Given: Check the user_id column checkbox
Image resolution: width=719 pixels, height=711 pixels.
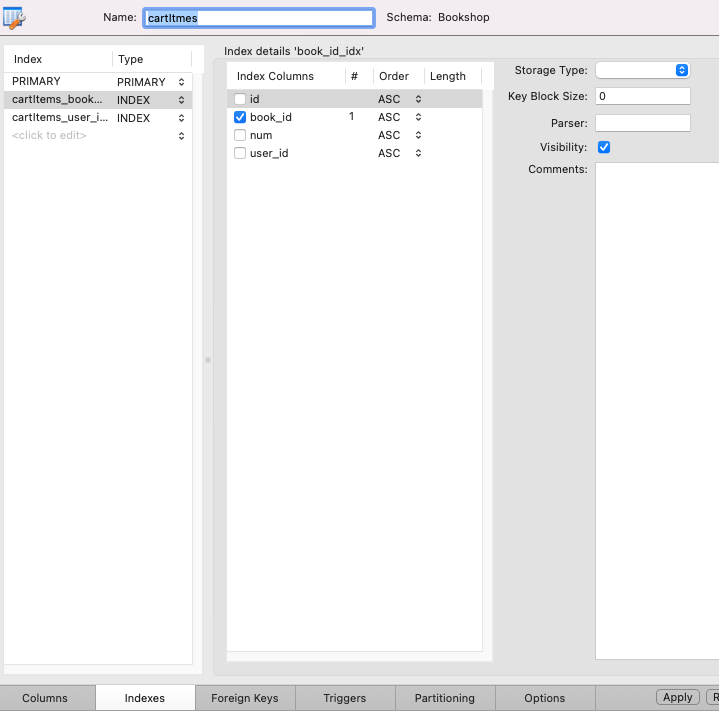Looking at the screenshot, I should (240, 153).
